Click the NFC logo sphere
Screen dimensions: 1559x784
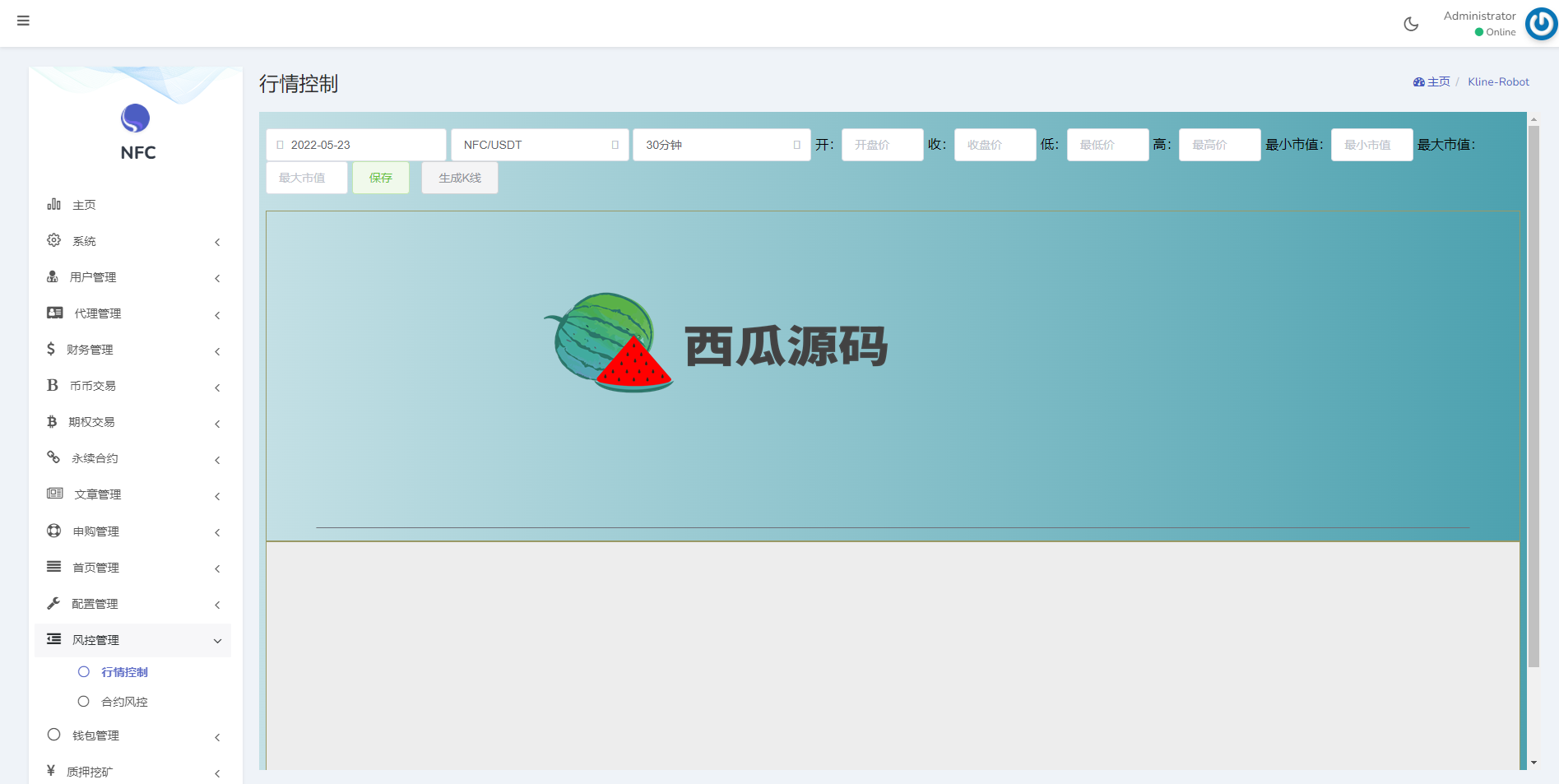pos(136,118)
